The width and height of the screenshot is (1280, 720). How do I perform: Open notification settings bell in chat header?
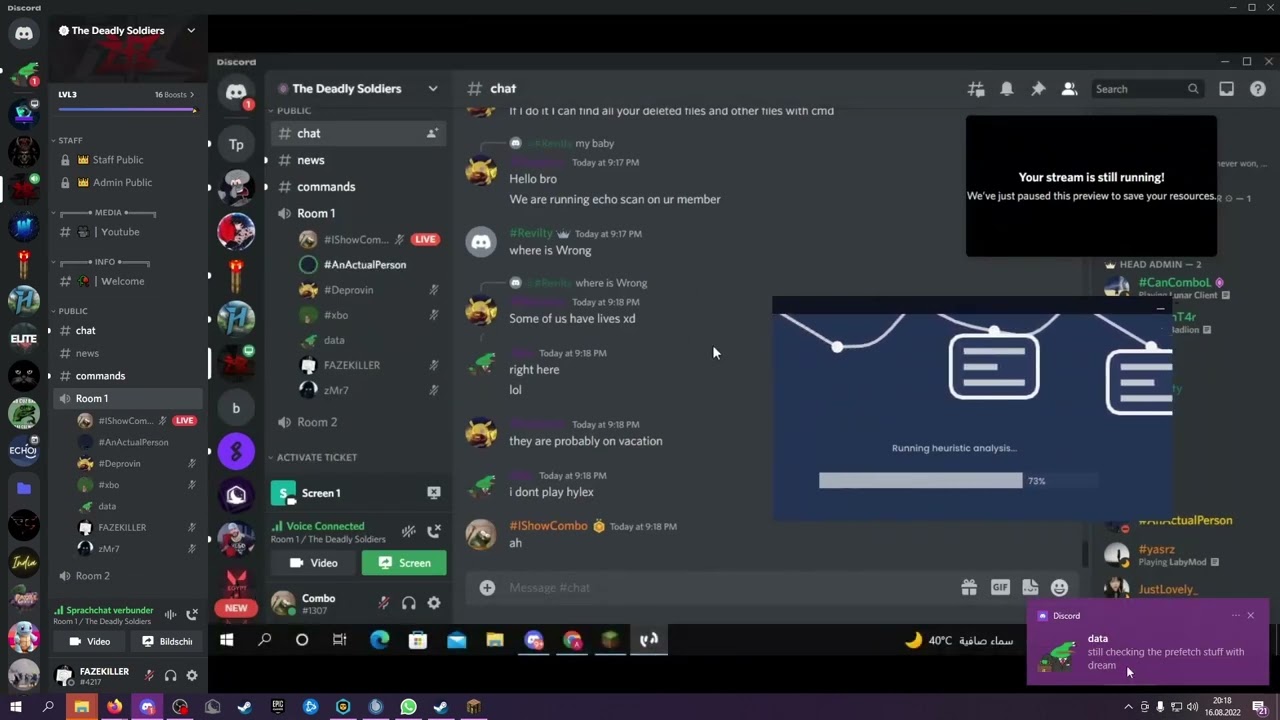(1007, 89)
